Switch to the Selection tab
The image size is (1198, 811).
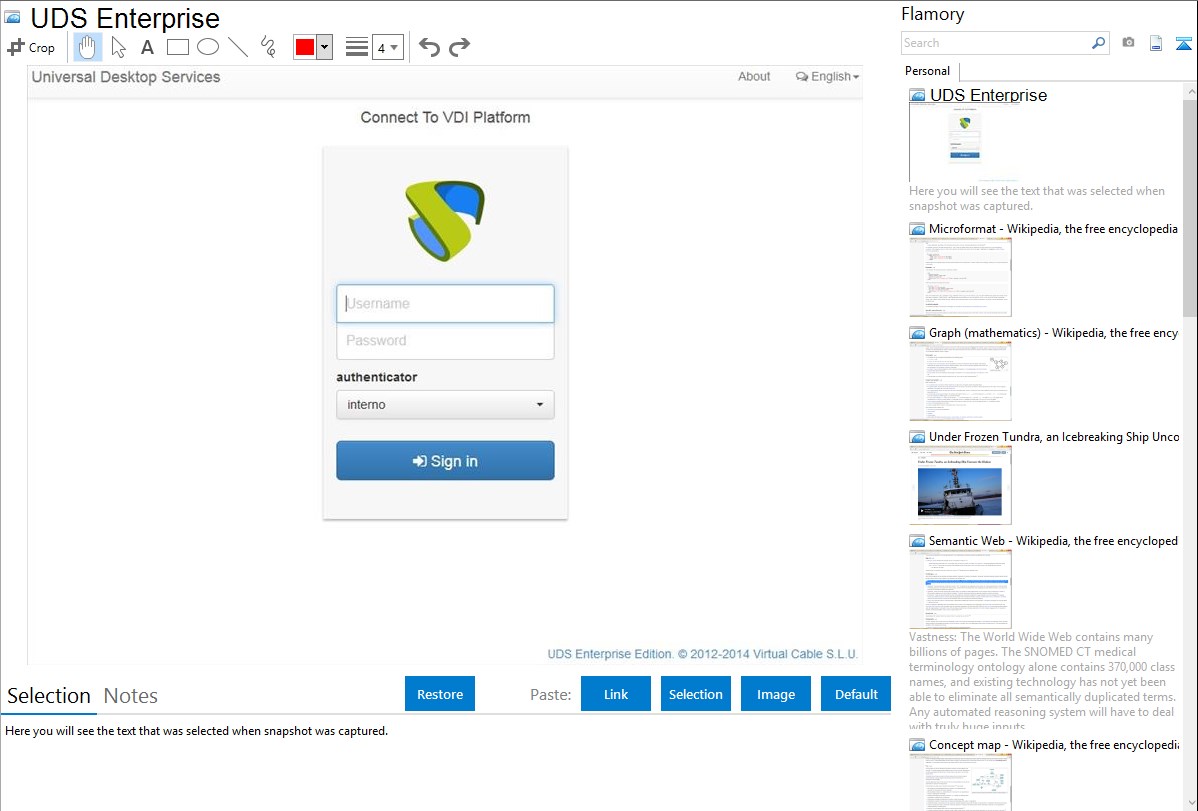click(x=49, y=696)
